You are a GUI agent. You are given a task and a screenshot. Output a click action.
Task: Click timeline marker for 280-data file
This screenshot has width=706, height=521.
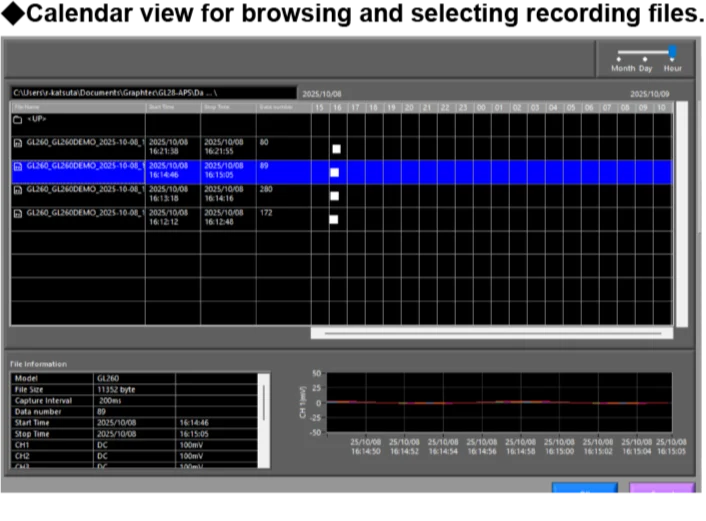coord(334,196)
